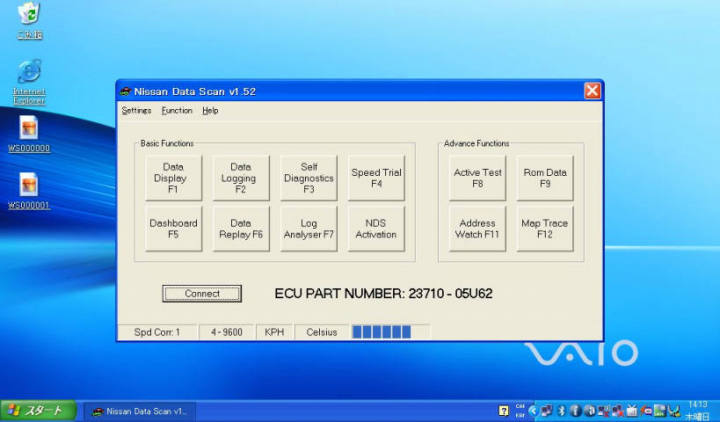Image resolution: width=720 pixels, height=422 pixels.
Task: Open the Data Logging F2 function
Action: pyautogui.click(x=241, y=178)
